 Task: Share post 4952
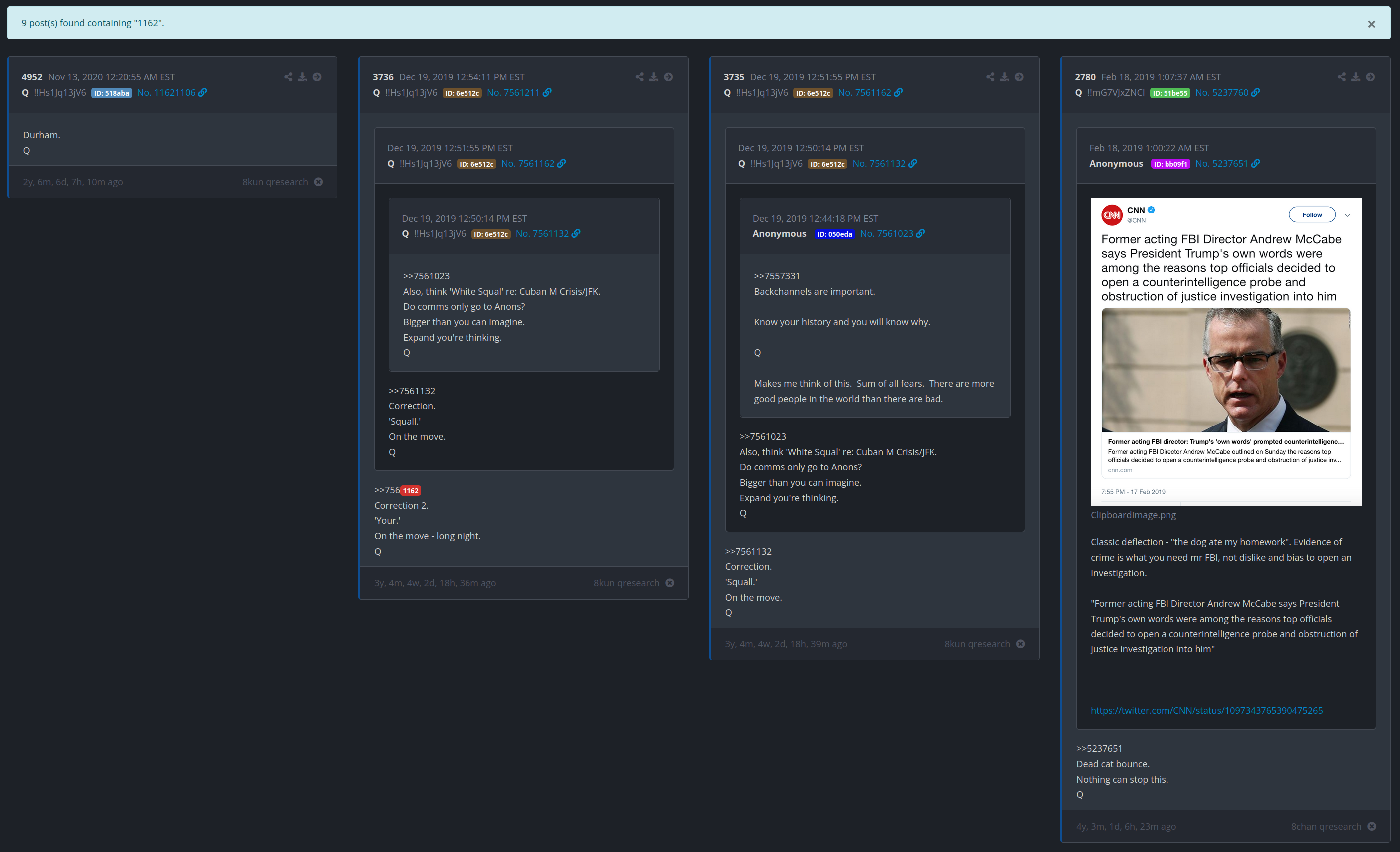(x=289, y=77)
